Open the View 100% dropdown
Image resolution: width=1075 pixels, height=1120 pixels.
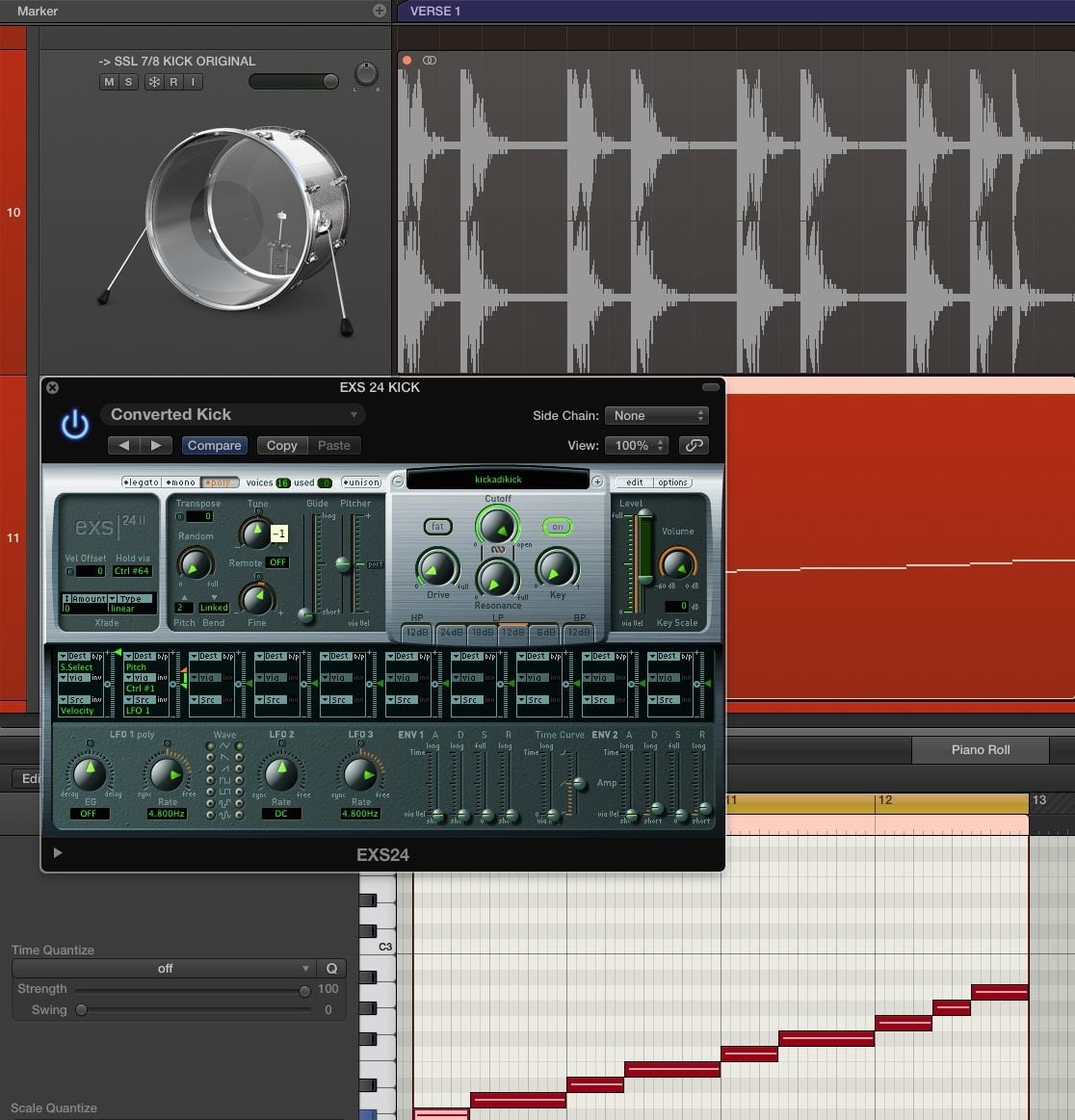click(x=637, y=445)
